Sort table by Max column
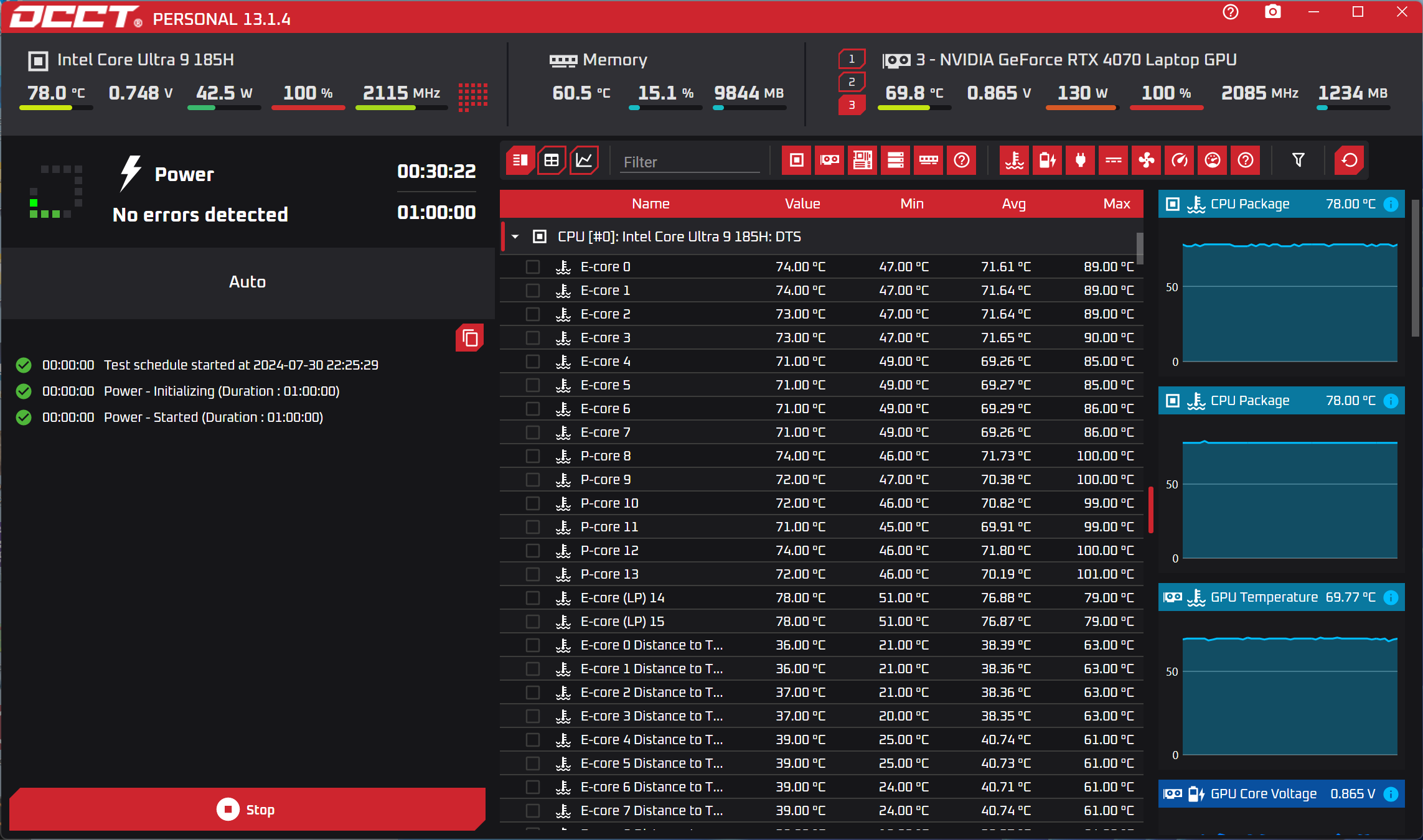Viewport: 1423px width, 840px height. (x=1117, y=203)
